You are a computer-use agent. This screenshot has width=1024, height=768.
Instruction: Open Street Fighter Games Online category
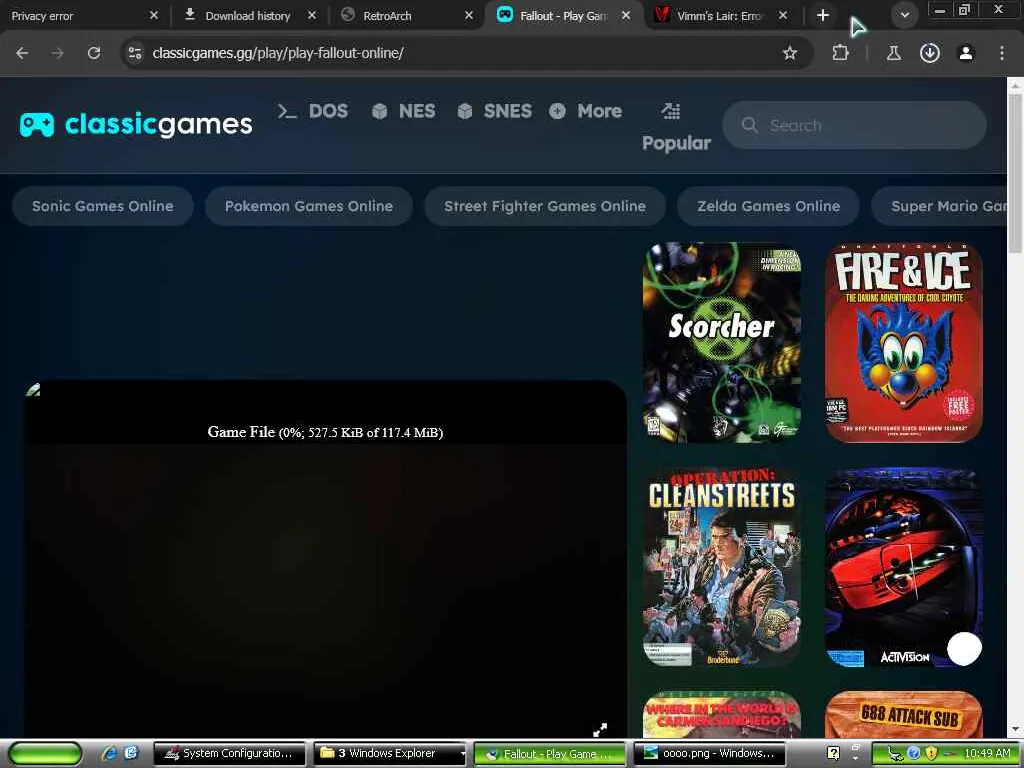(545, 206)
